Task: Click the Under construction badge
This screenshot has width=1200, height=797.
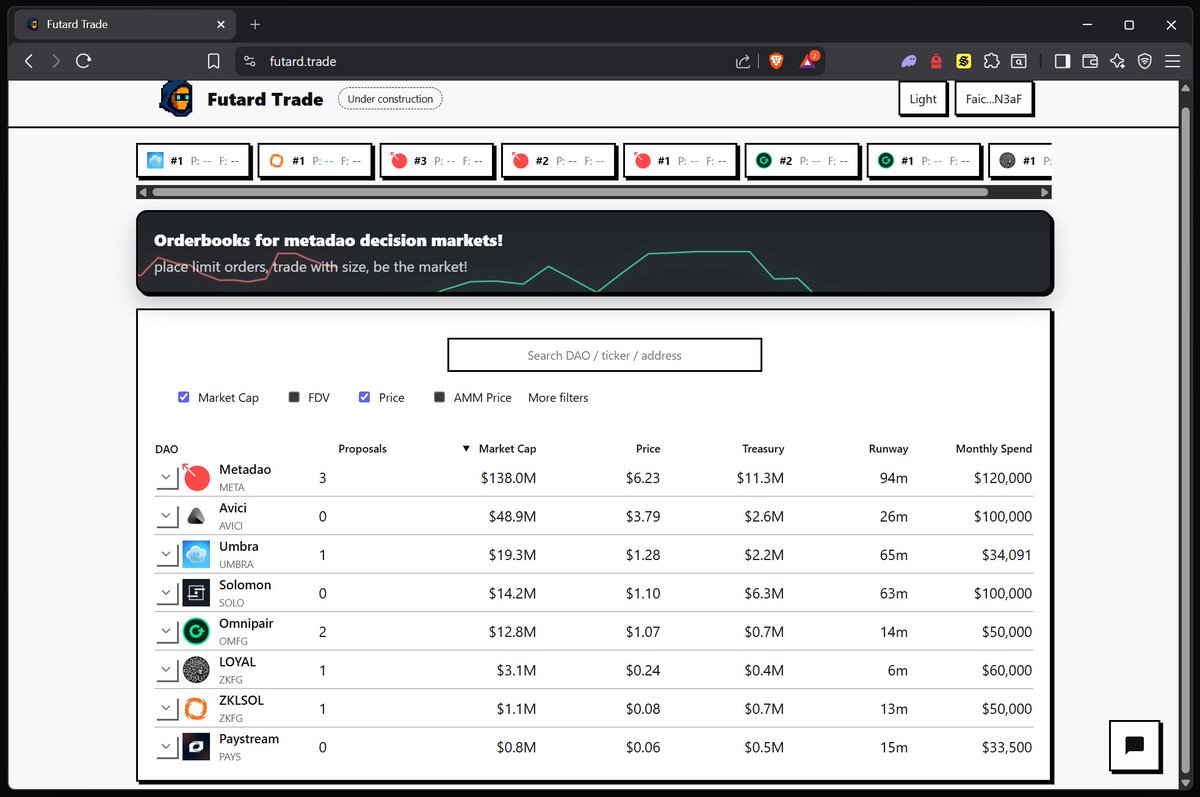Action: [390, 99]
